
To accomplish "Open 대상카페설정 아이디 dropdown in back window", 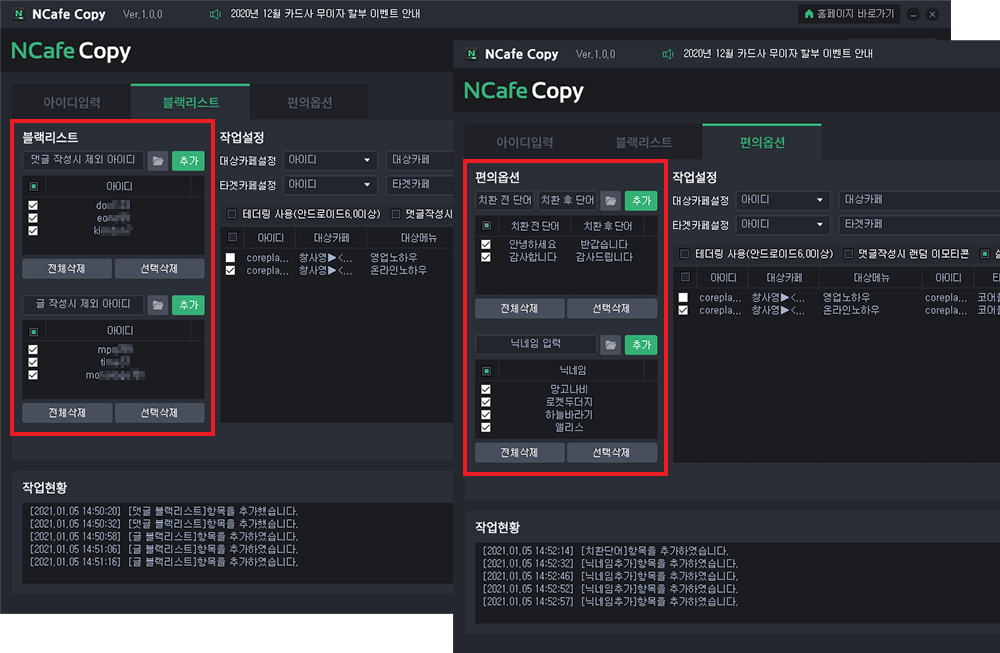I will pyautogui.click(x=330, y=160).
